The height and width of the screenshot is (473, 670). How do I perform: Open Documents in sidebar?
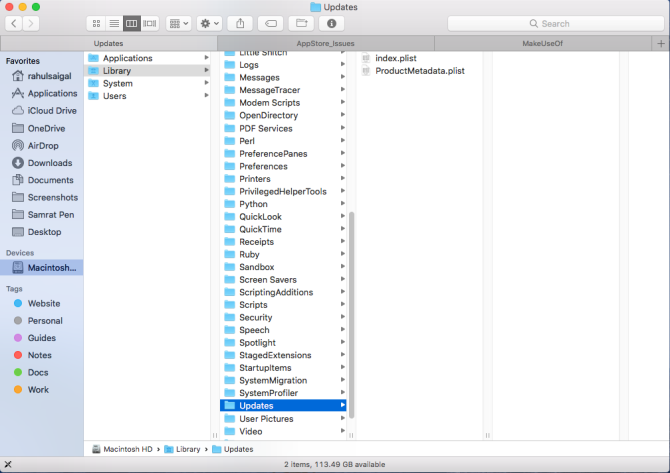click(x=43, y=180)
